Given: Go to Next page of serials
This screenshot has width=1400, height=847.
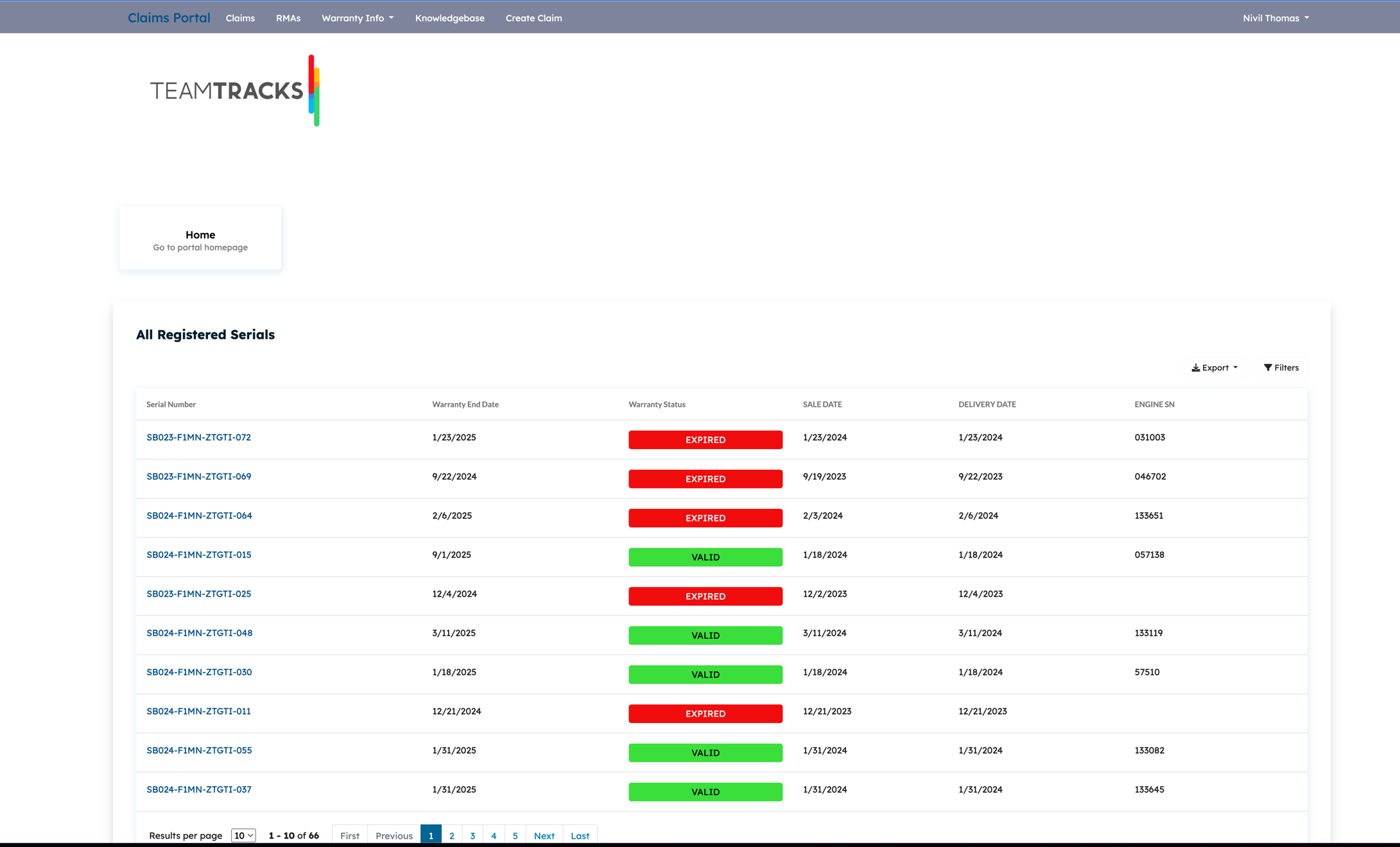Looking at the screenshot, I should coord(544,835).
